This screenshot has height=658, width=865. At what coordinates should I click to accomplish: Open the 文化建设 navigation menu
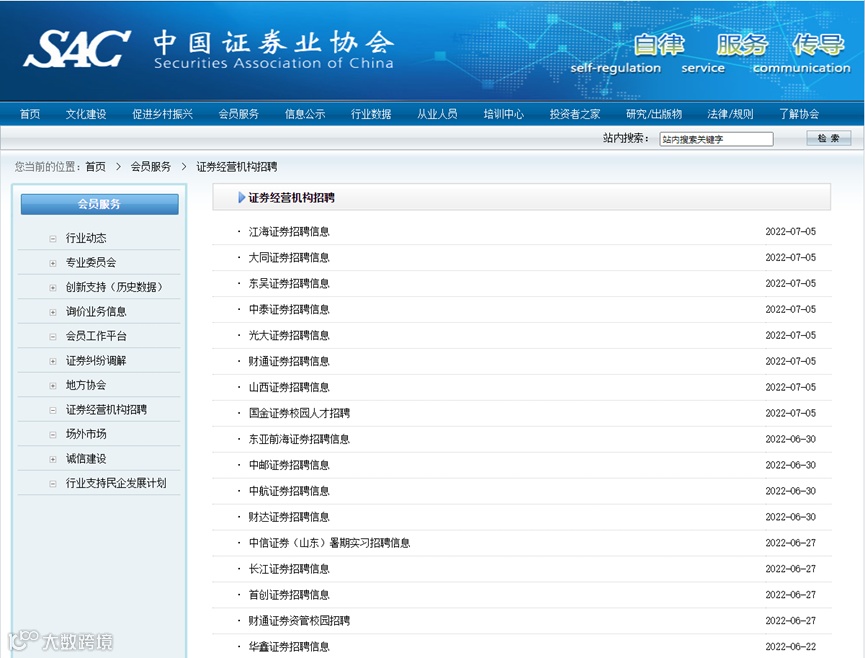(86, 114)
